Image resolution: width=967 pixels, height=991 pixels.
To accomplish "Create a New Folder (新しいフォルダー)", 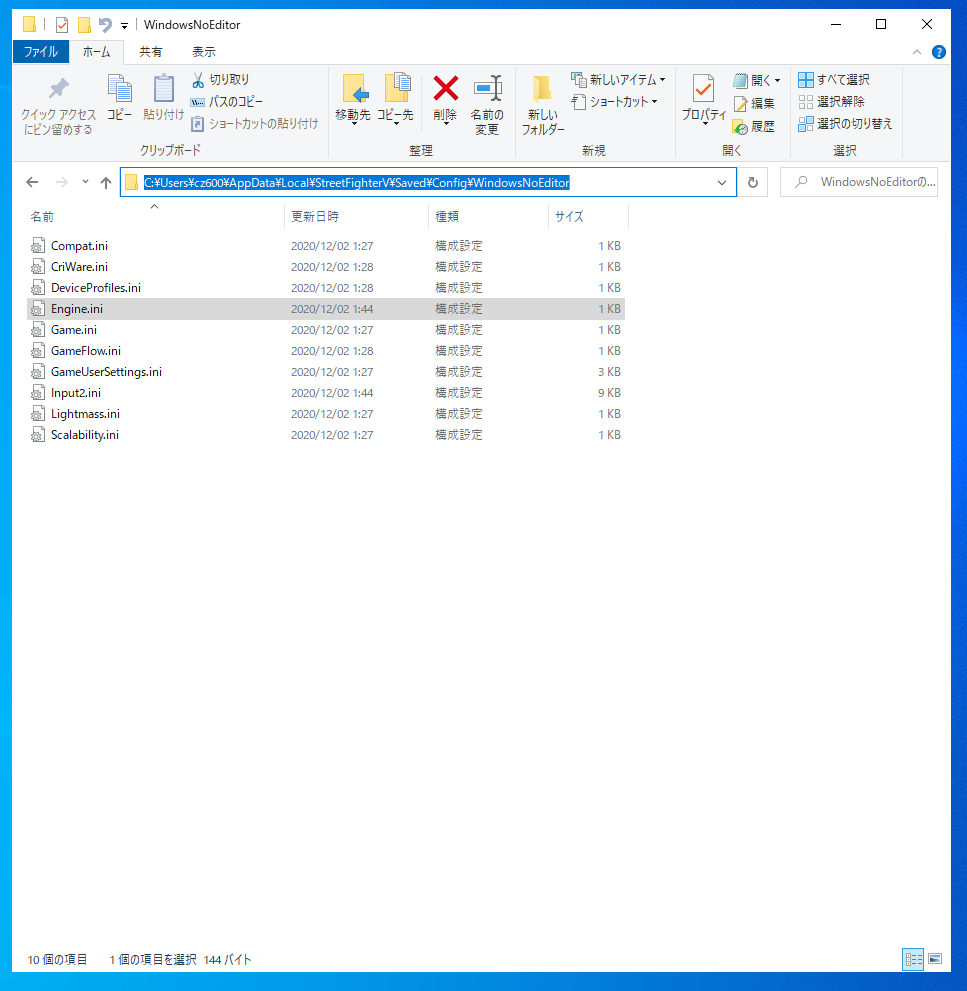I will (x=543, y=105).
